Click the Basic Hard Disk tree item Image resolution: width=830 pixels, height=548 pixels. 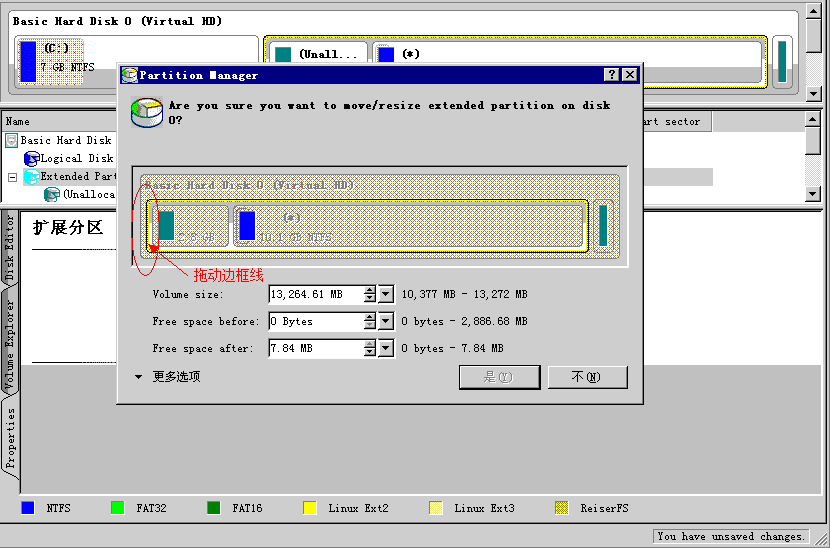65,141
